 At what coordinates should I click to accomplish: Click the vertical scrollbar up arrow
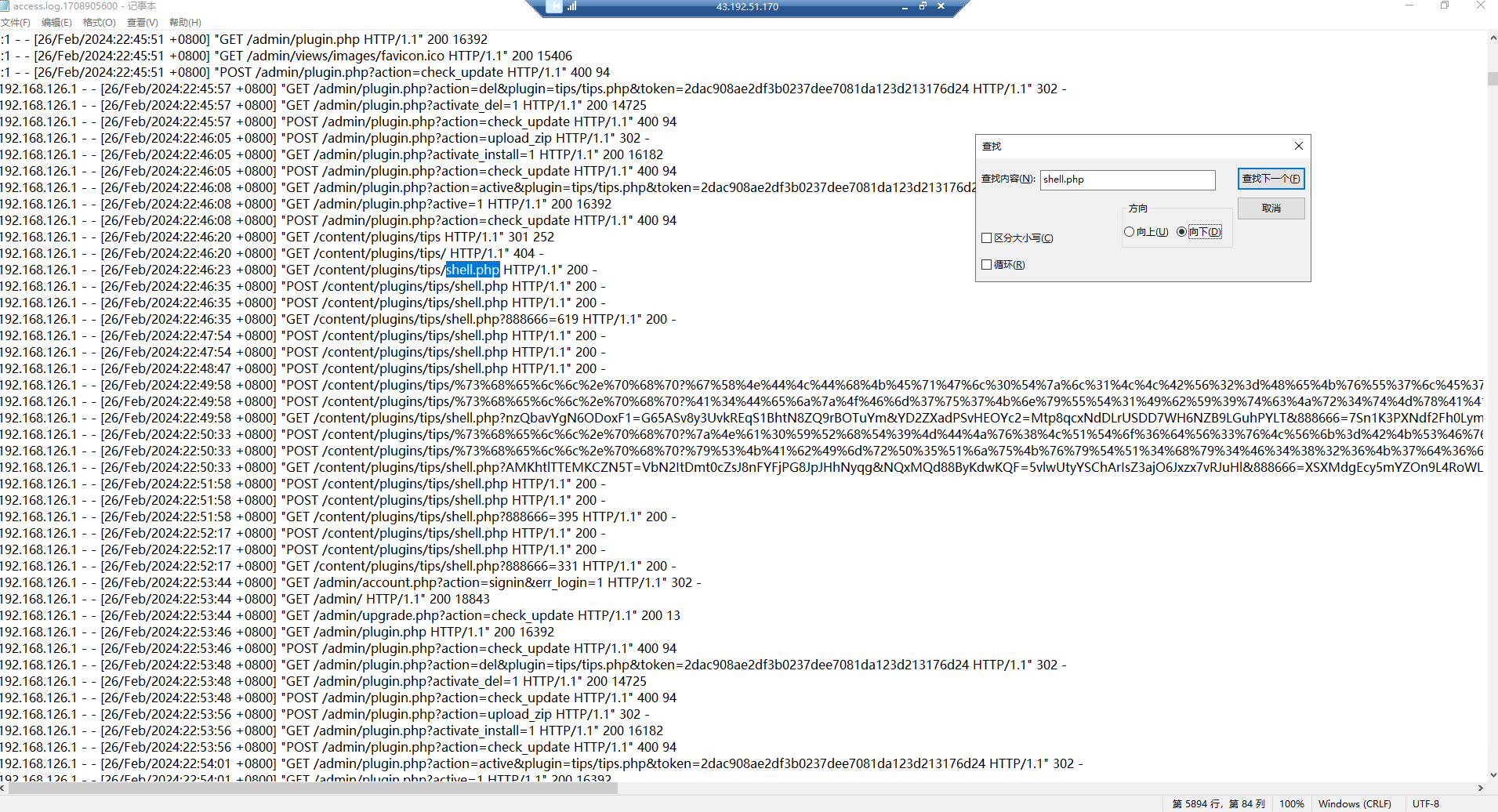click(1492, 38)
